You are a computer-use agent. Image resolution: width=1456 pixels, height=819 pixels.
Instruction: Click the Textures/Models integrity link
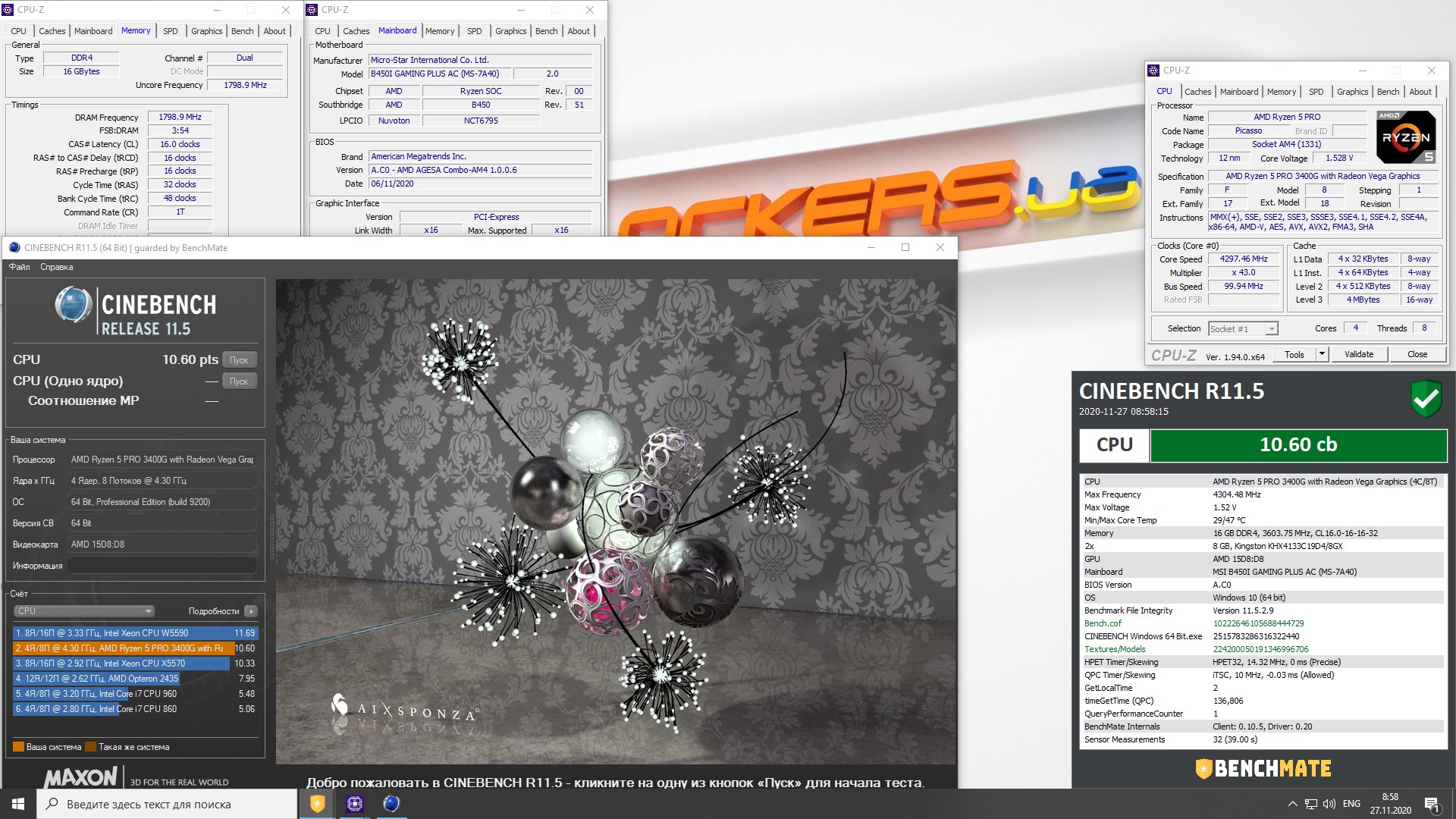tap(1115, 649)
